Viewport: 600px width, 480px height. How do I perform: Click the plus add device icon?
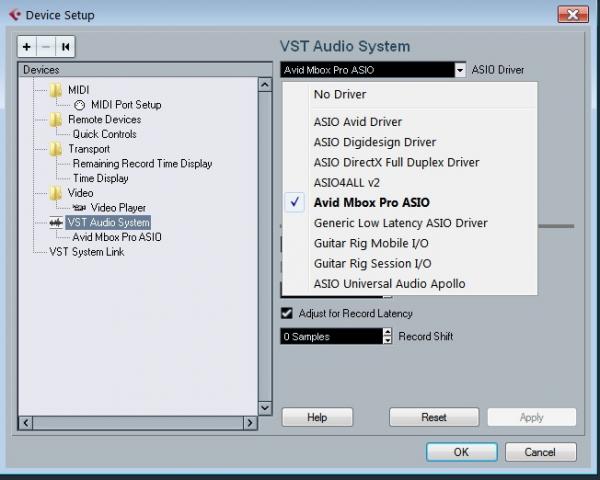click(x=27, y=47)
